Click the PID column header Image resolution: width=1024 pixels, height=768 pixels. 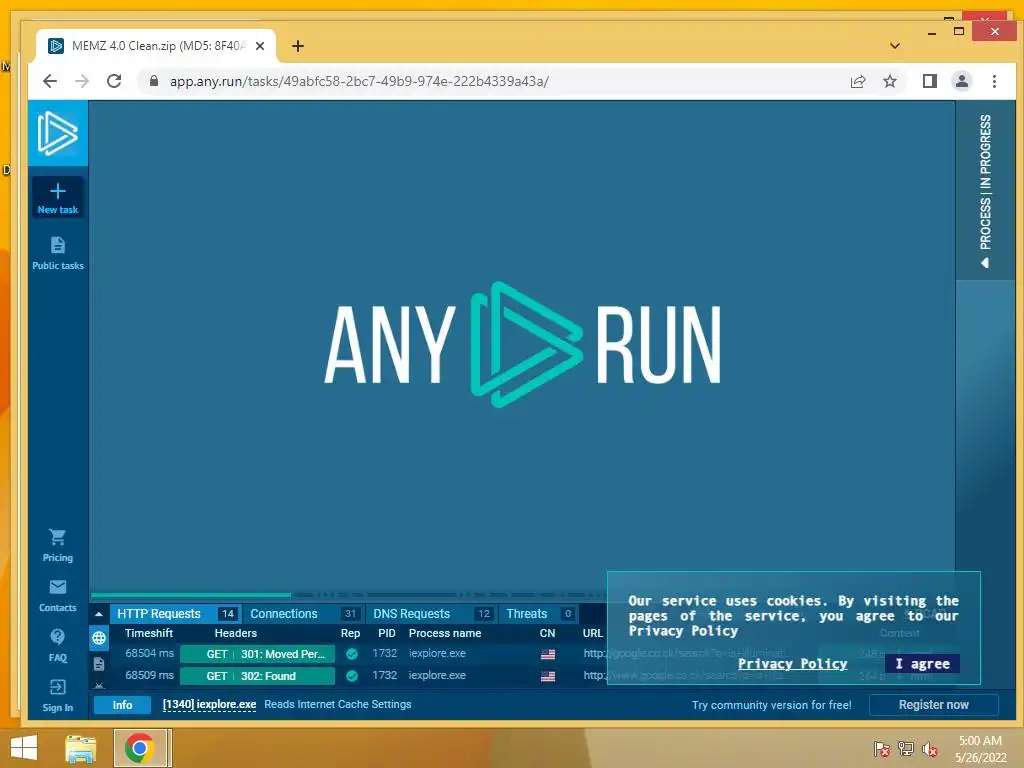[387, 633]
